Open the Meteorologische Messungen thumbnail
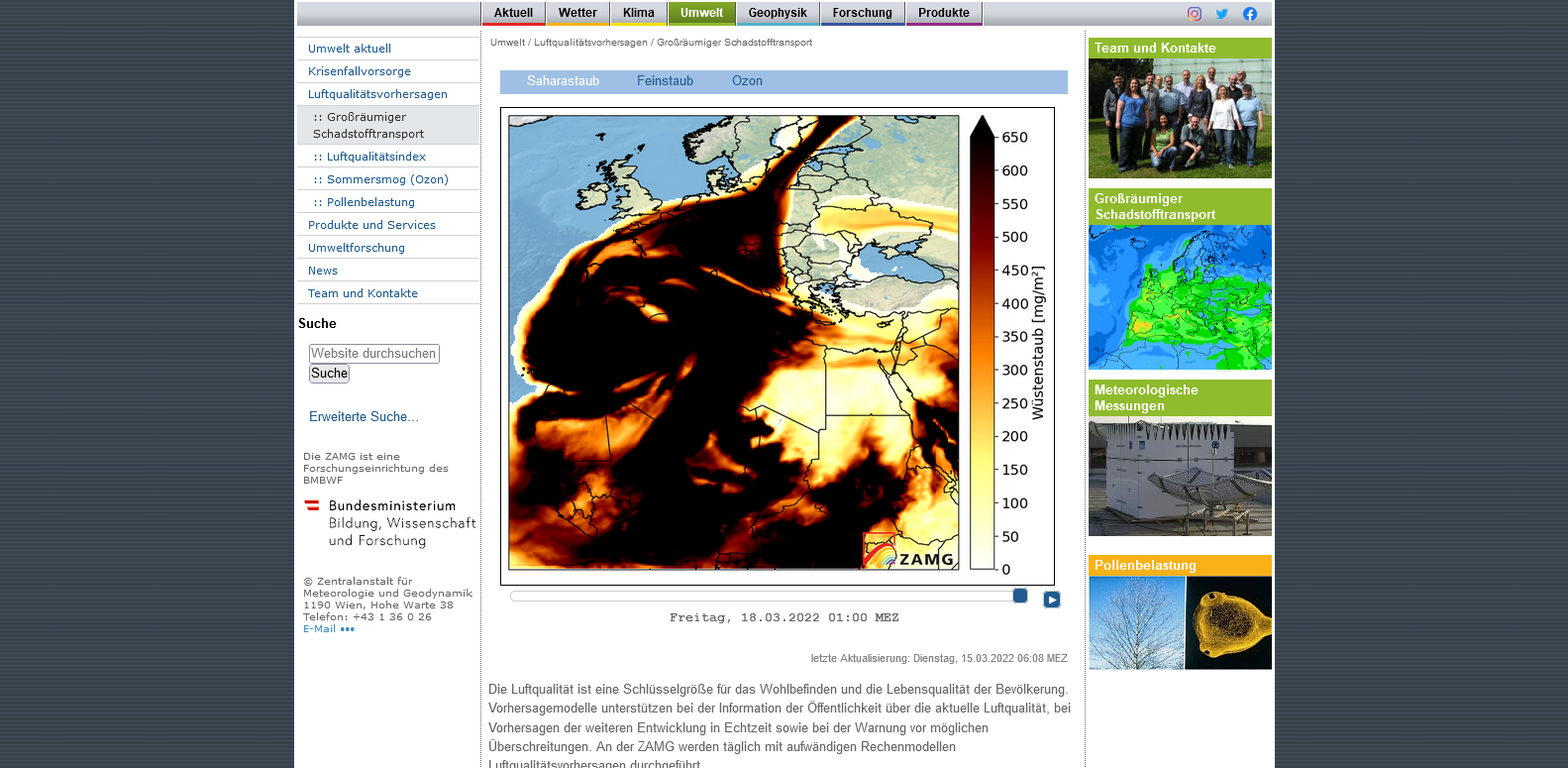The height and width of the screenshot is (768, 1568). pos(1180,477)
